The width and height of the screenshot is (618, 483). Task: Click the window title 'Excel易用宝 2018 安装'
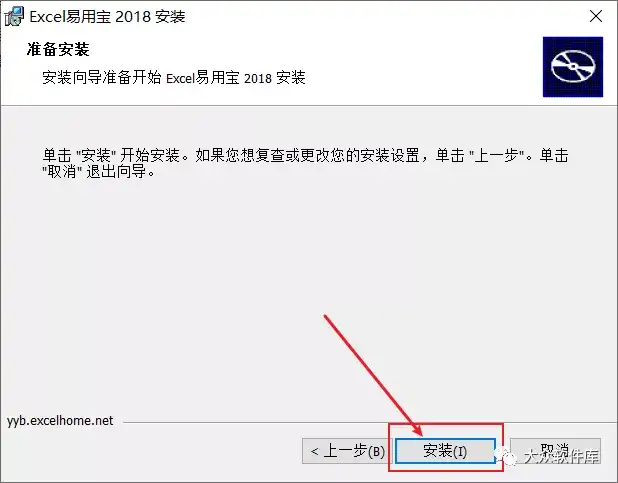click(107, 17)
